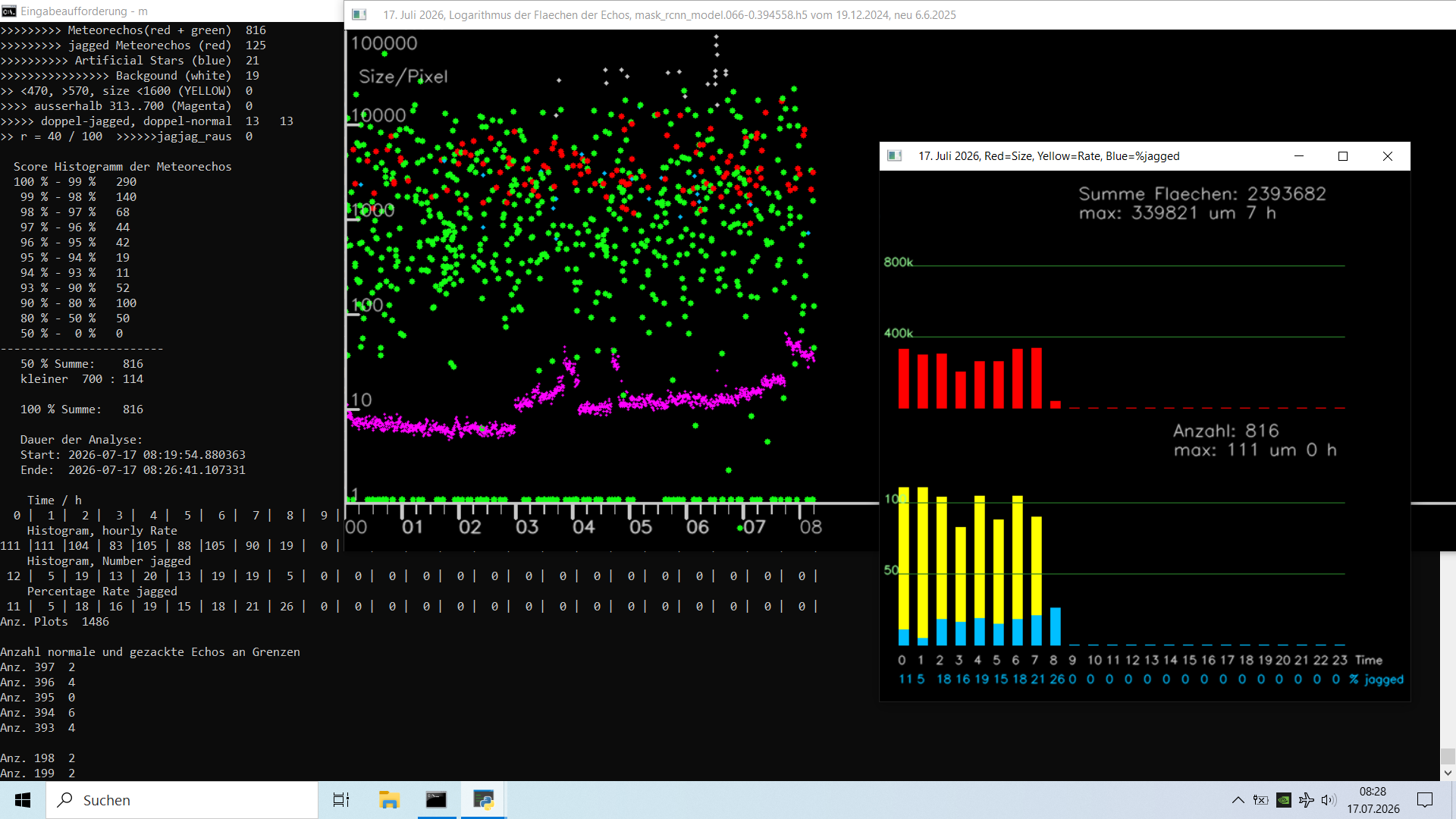This screenshot has height=819, width=1456.
Task: Click the airplane mode tray icon
Action: point(1306,800)
